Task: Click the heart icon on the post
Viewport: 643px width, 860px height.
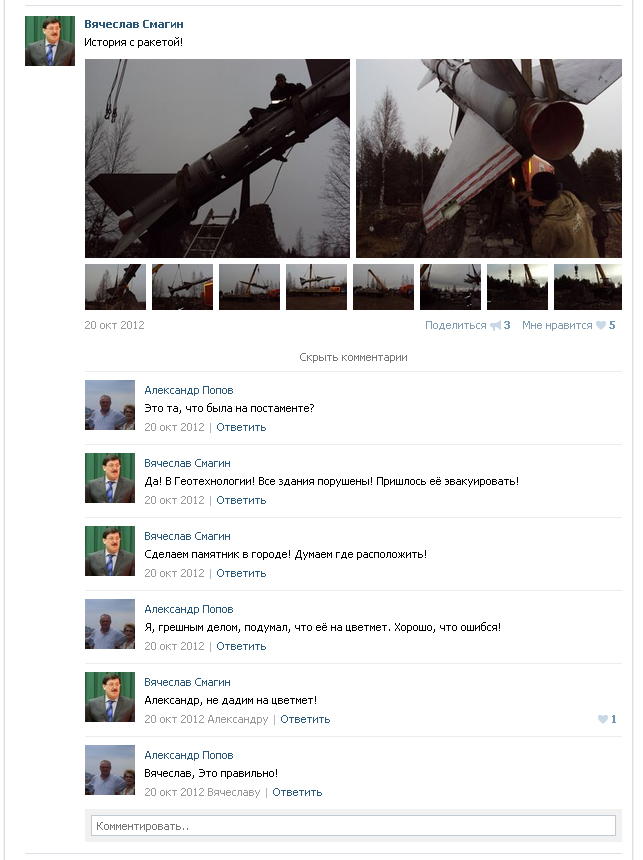Action: [x=601, y=326]
